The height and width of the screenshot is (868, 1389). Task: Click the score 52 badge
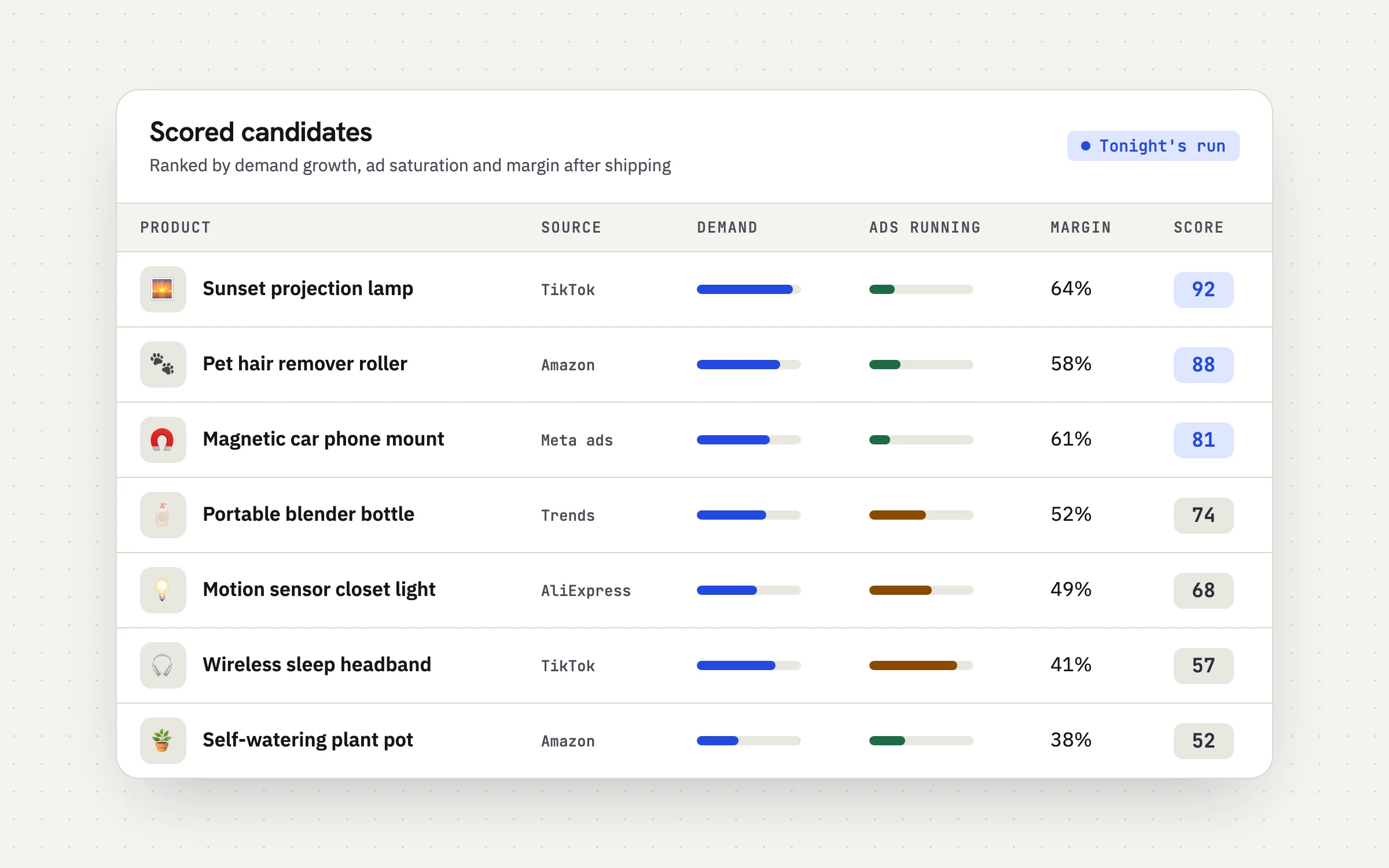point(1203,741)
